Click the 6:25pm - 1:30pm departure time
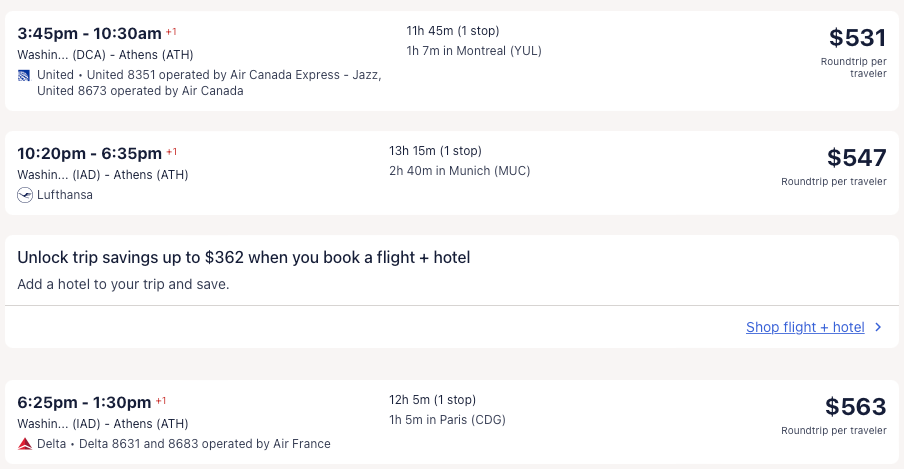 (85, 402)
